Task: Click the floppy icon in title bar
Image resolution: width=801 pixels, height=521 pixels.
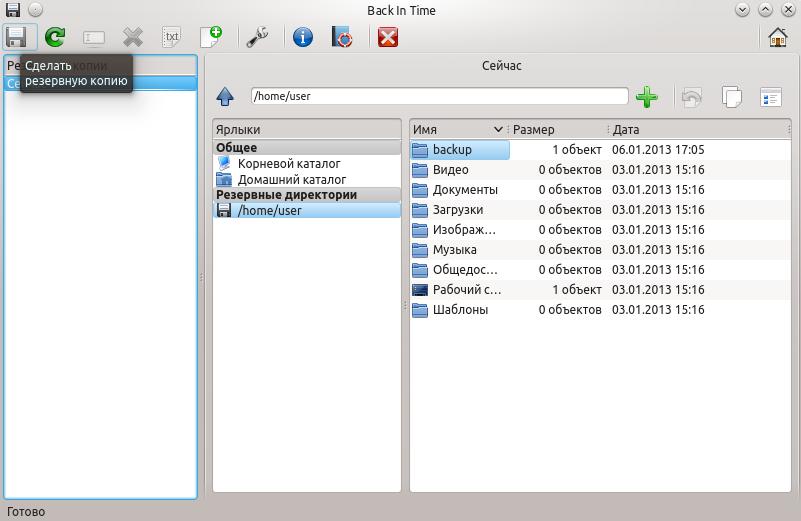Action: pyautogui.click(x=13, y=10)
